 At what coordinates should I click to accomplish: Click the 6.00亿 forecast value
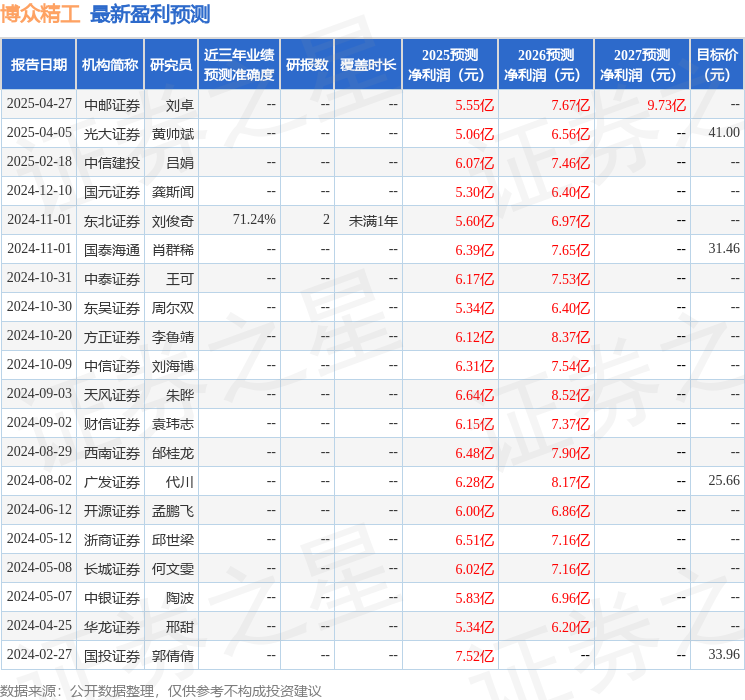click(474, 511)
